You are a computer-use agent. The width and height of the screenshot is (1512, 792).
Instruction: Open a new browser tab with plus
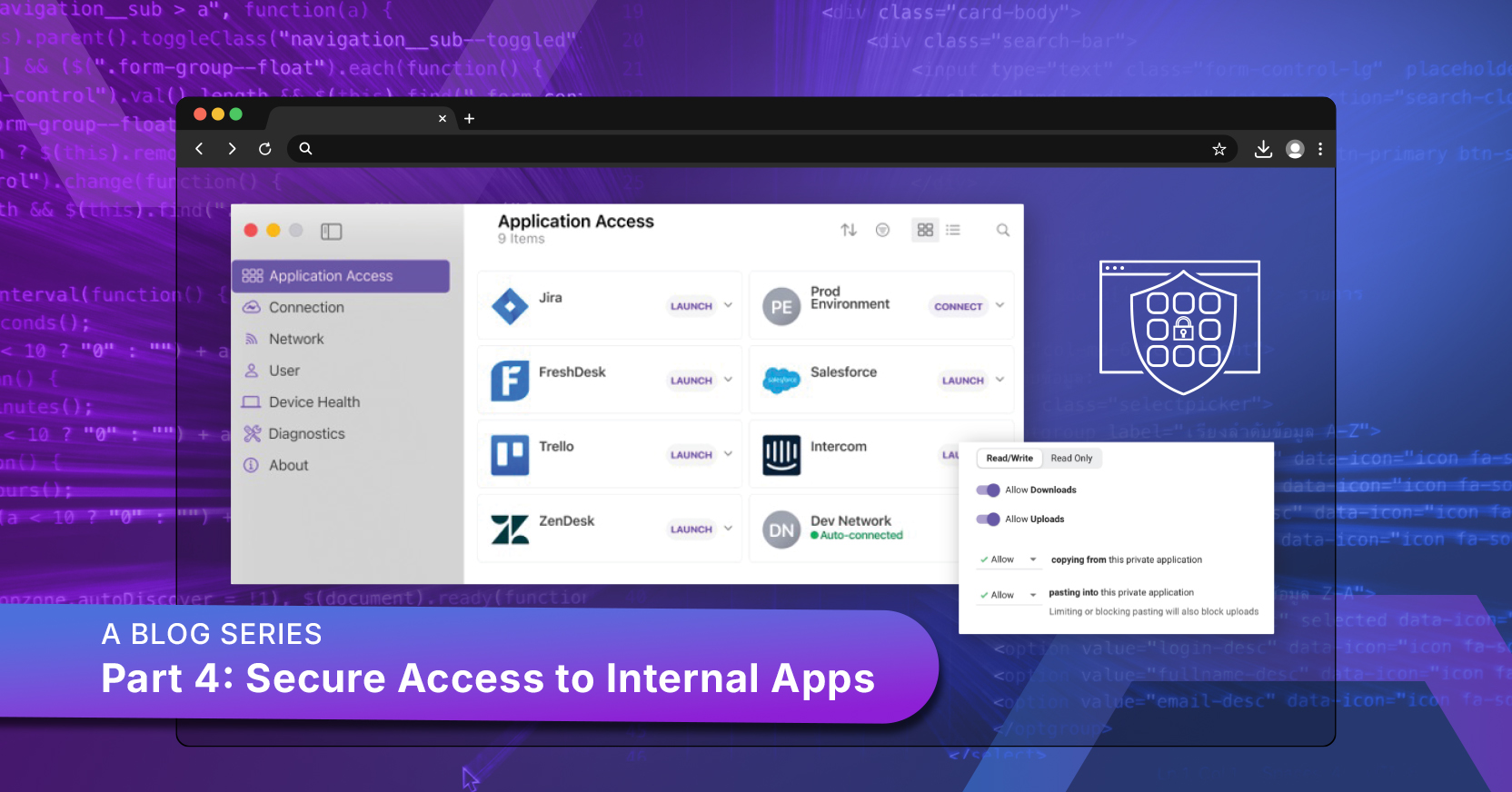pos(470,119)
